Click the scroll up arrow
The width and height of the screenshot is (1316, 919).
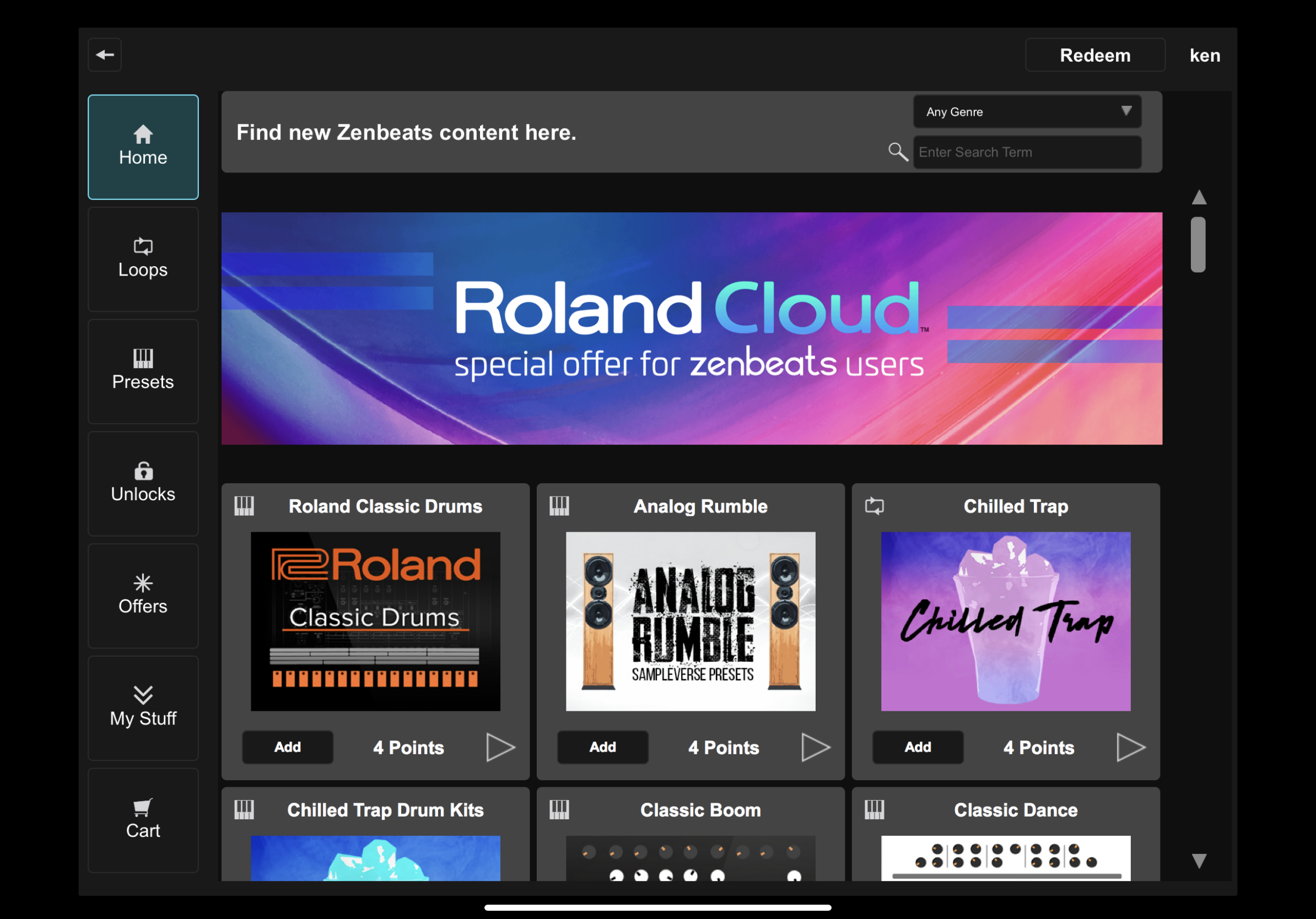[1199, 198]
